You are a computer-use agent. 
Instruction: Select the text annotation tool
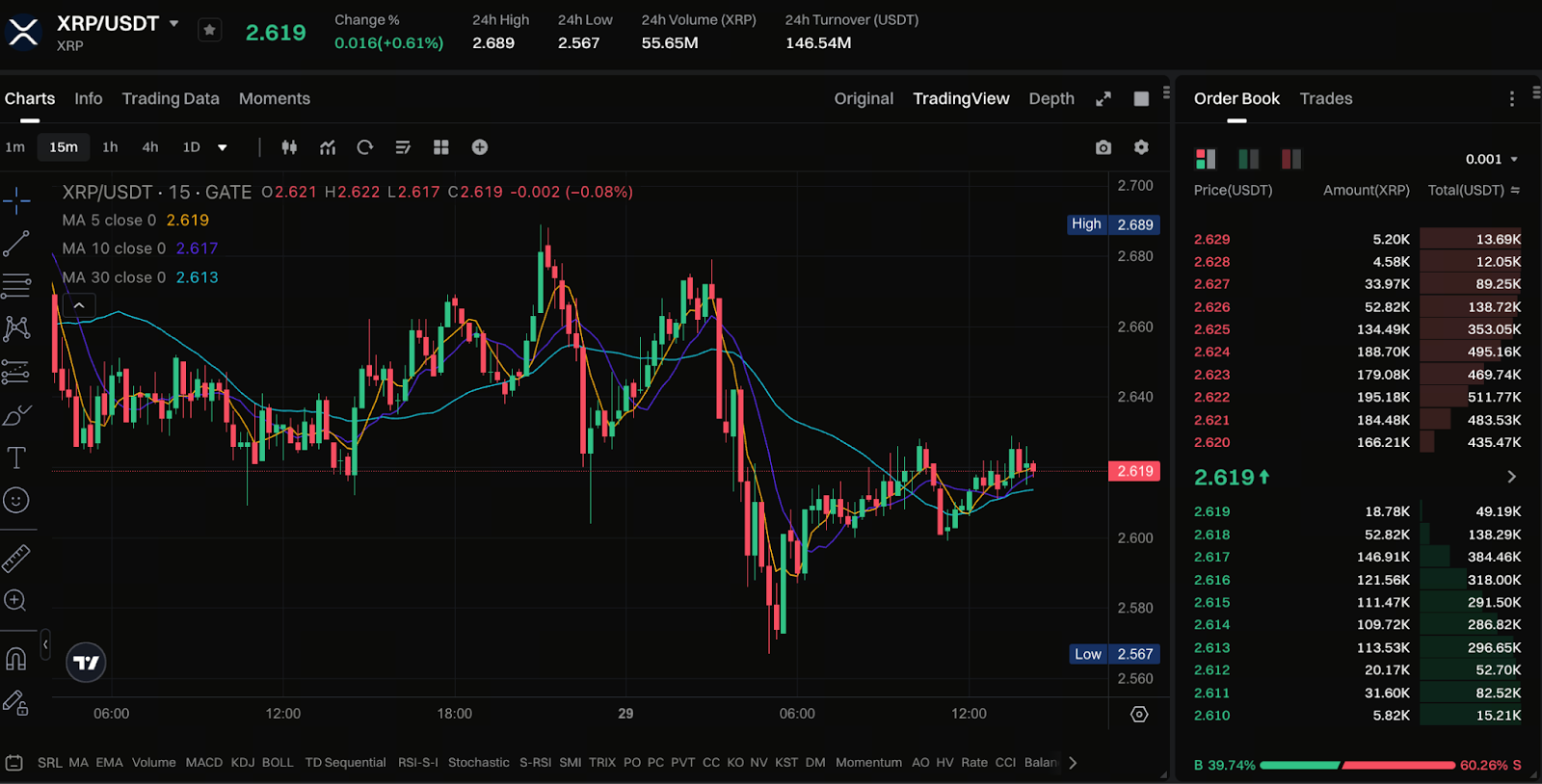pos(16,457)
